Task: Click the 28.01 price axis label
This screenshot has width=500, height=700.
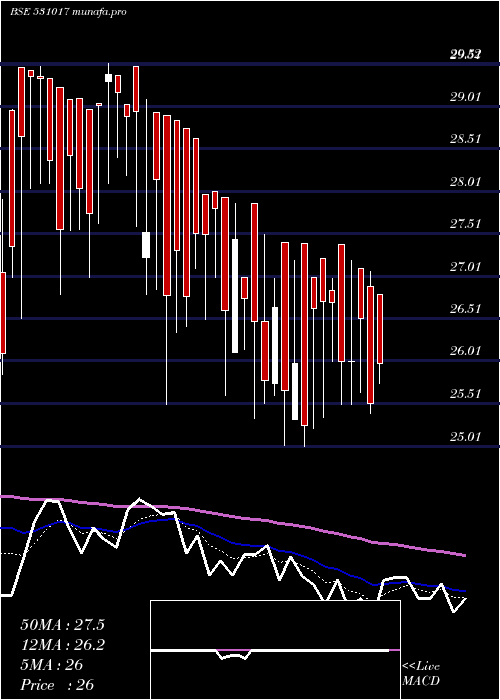Action: [x=465, y=182]
